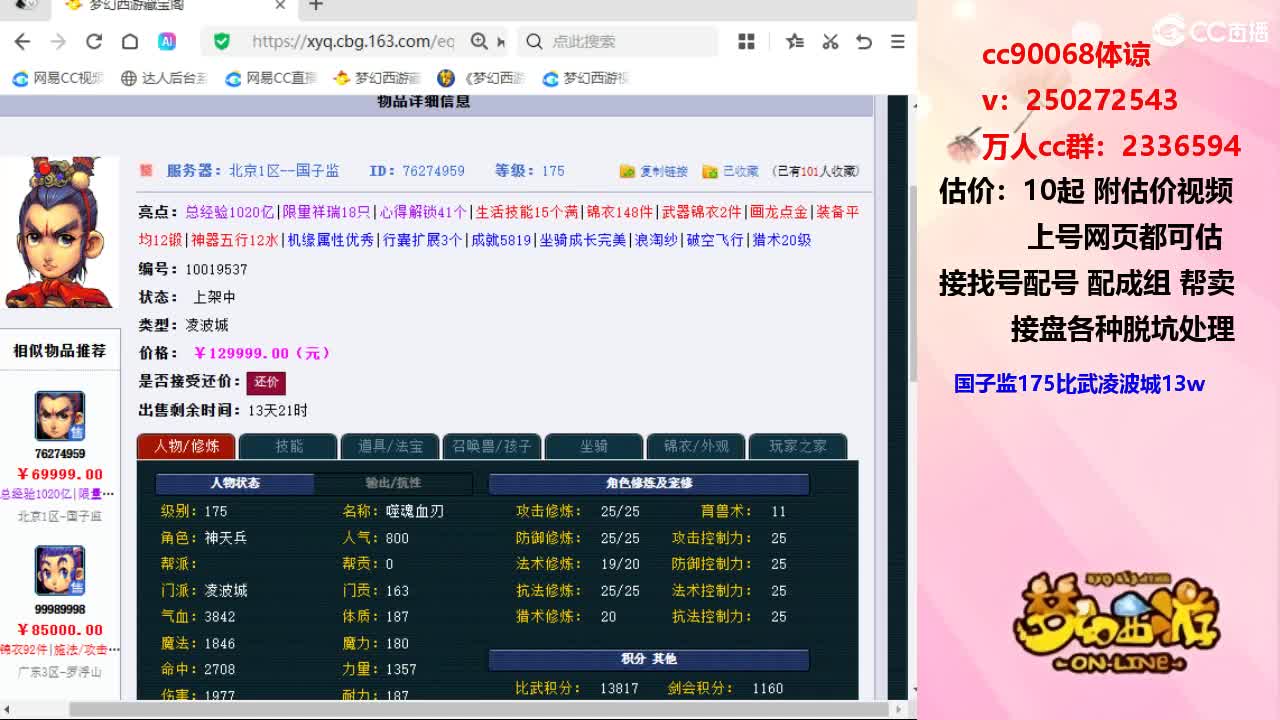Open the 达人后台 bookmark

[164, 78]
